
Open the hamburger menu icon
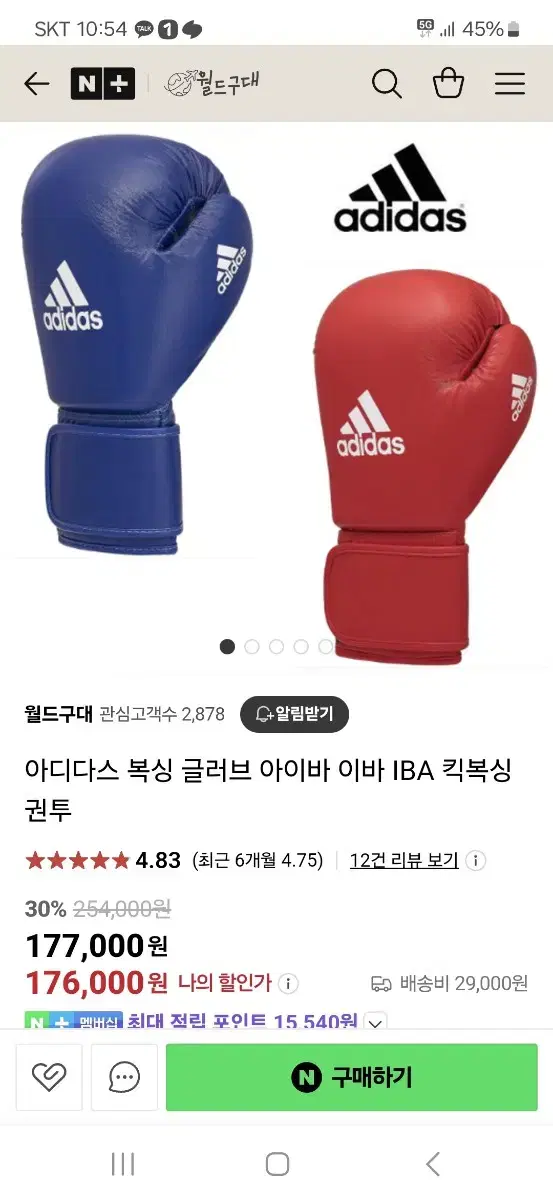pos(510,84)
